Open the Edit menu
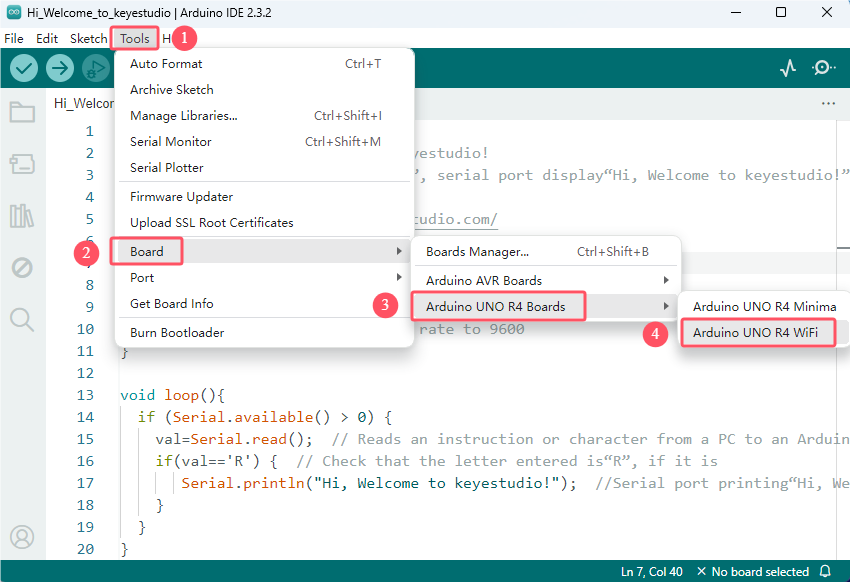This screenshot has width=852, height=583. pyautogui.click(x=47, y=39)
